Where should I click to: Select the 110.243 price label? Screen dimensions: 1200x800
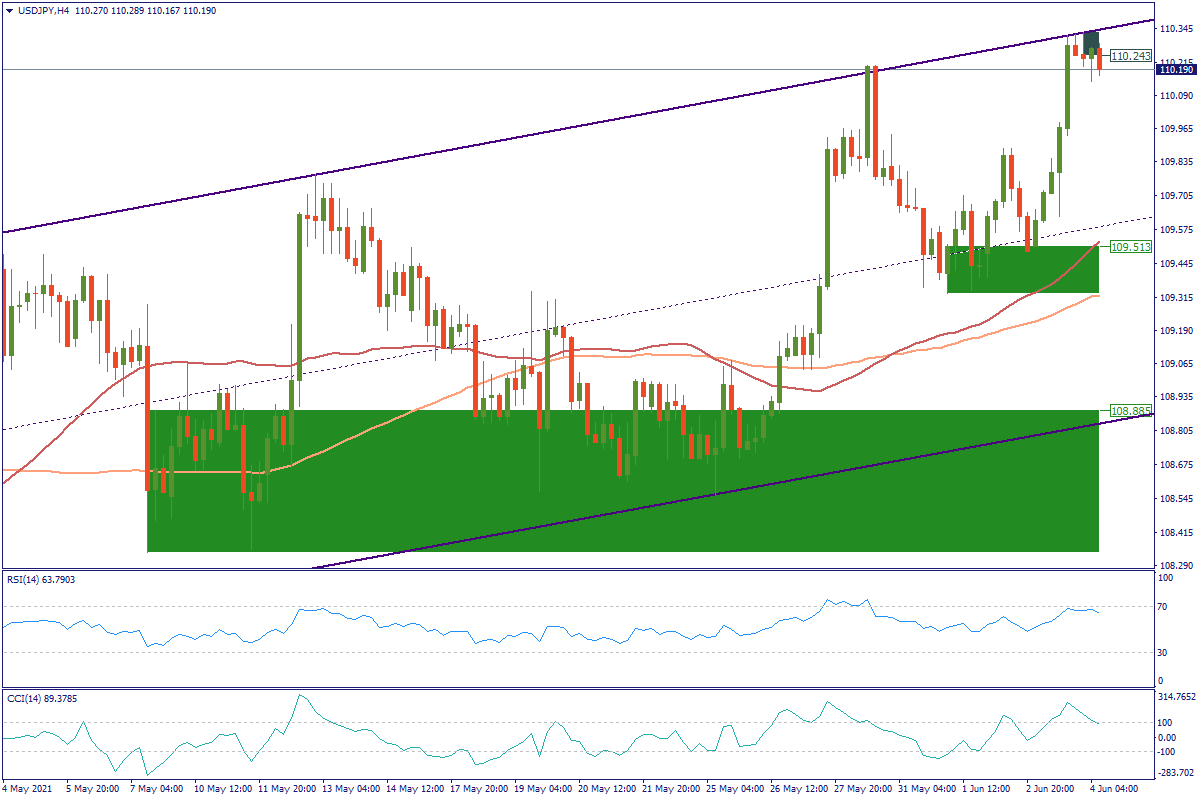(1131, 56)
